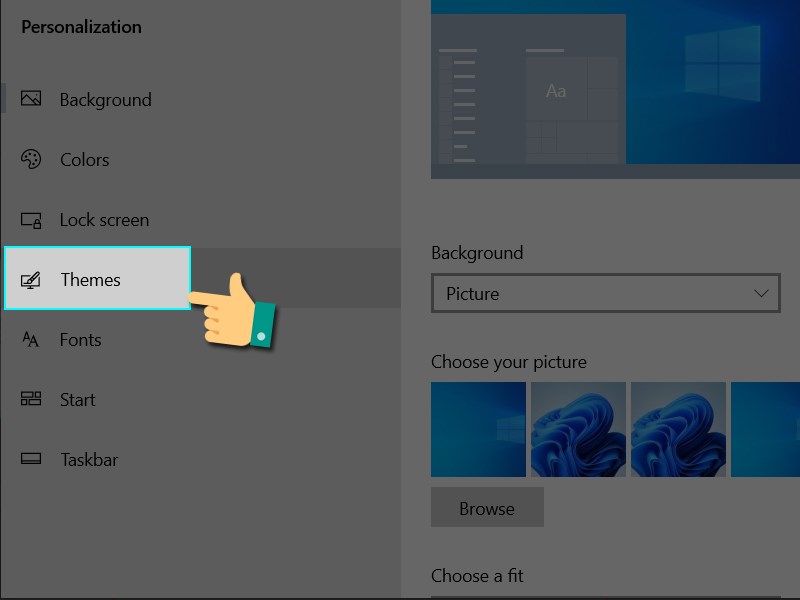
Task: Select the Fonts Aa icon
Action: pyautogui.click(x=32, y=339)
